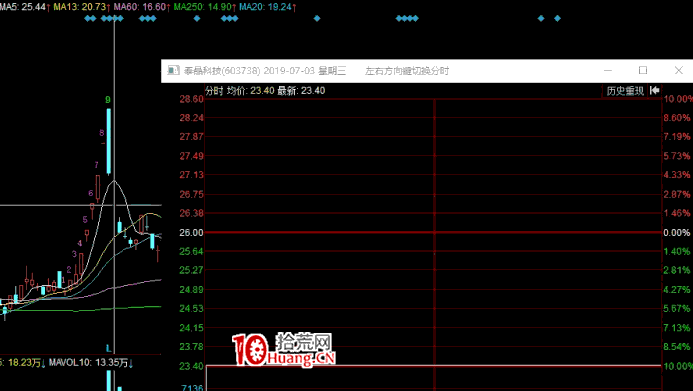Click the 7136 volume axis label

192,388
